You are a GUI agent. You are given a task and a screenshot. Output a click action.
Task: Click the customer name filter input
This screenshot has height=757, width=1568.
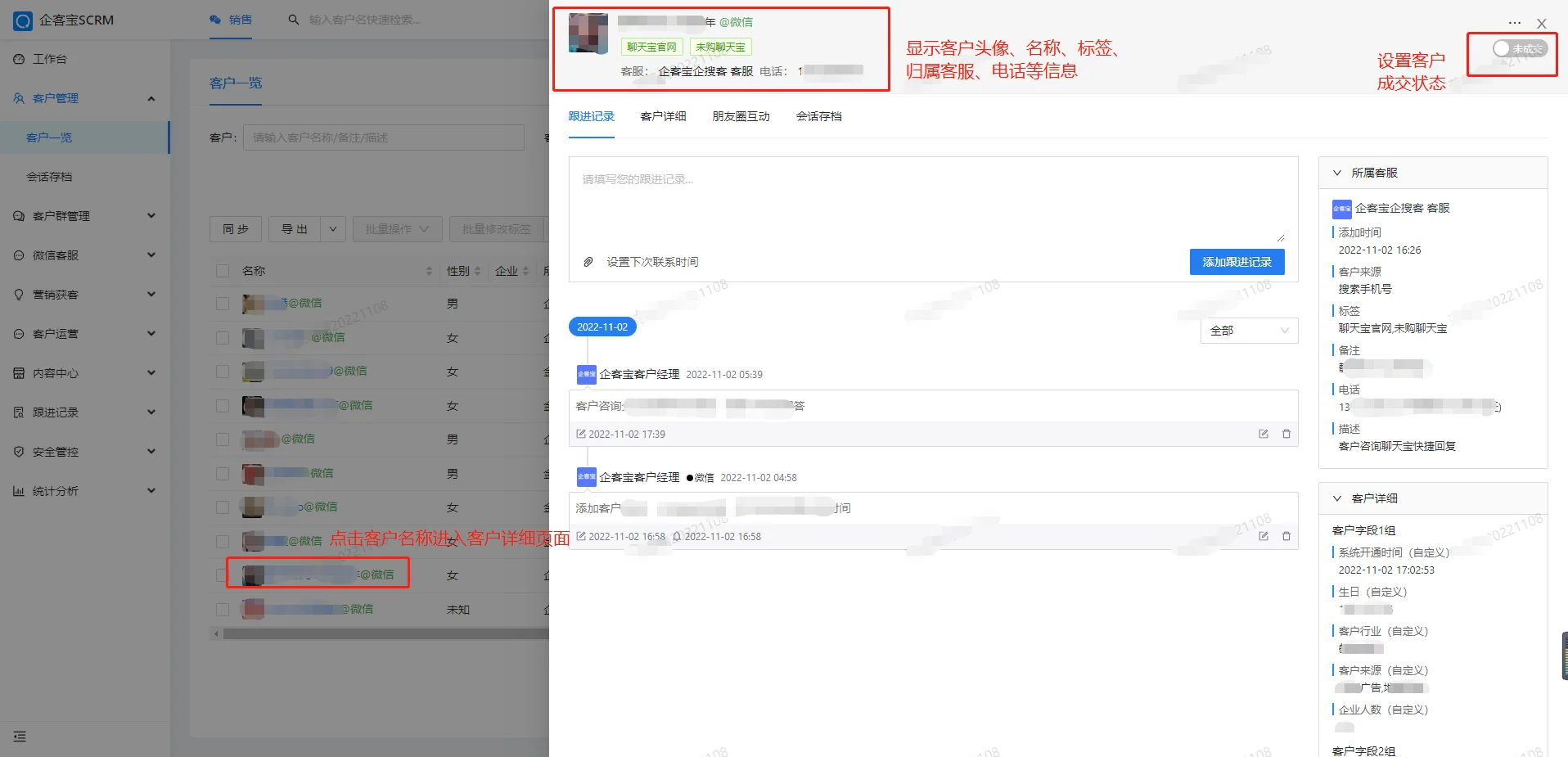point(384,137)
